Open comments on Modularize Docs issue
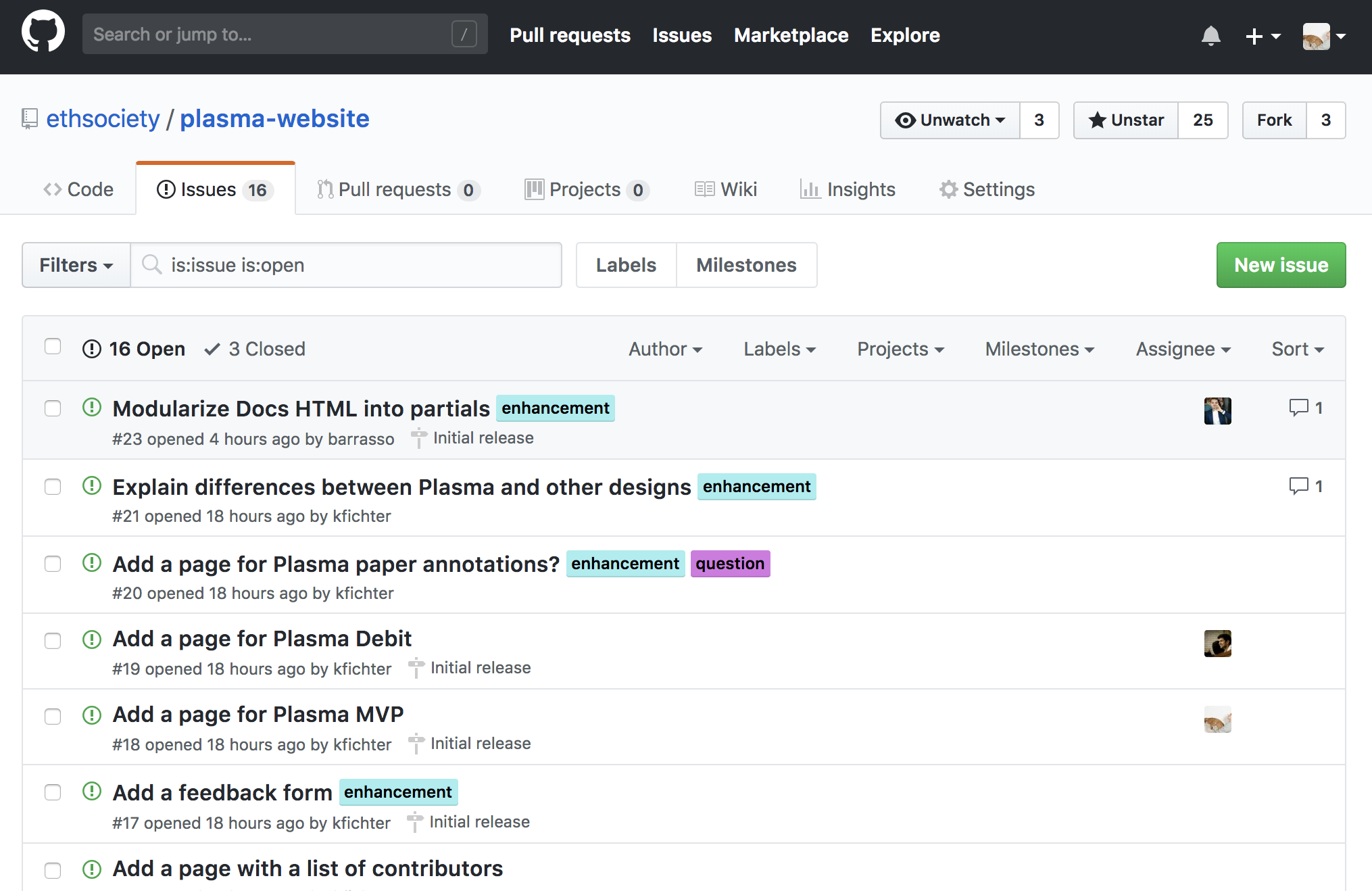This screenshot has height=891, width=1372. coord(1306,408)
